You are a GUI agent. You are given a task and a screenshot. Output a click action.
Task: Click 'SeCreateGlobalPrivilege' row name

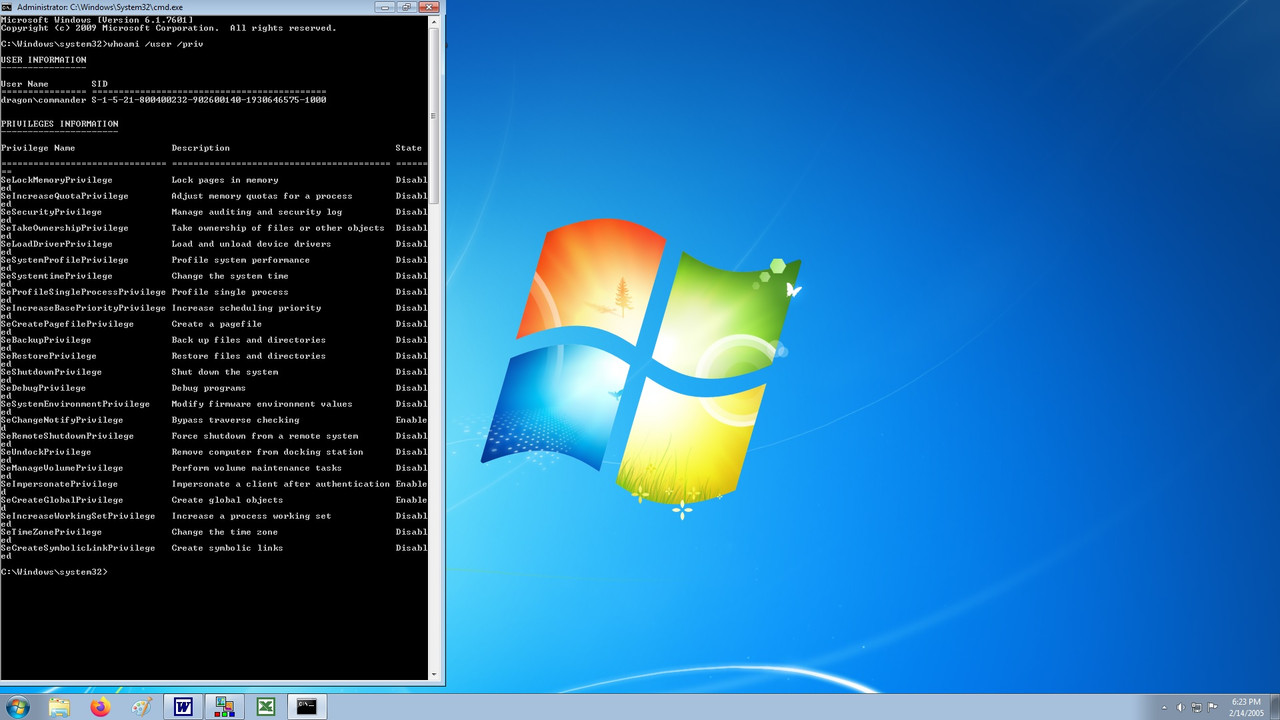pos(62,500)
